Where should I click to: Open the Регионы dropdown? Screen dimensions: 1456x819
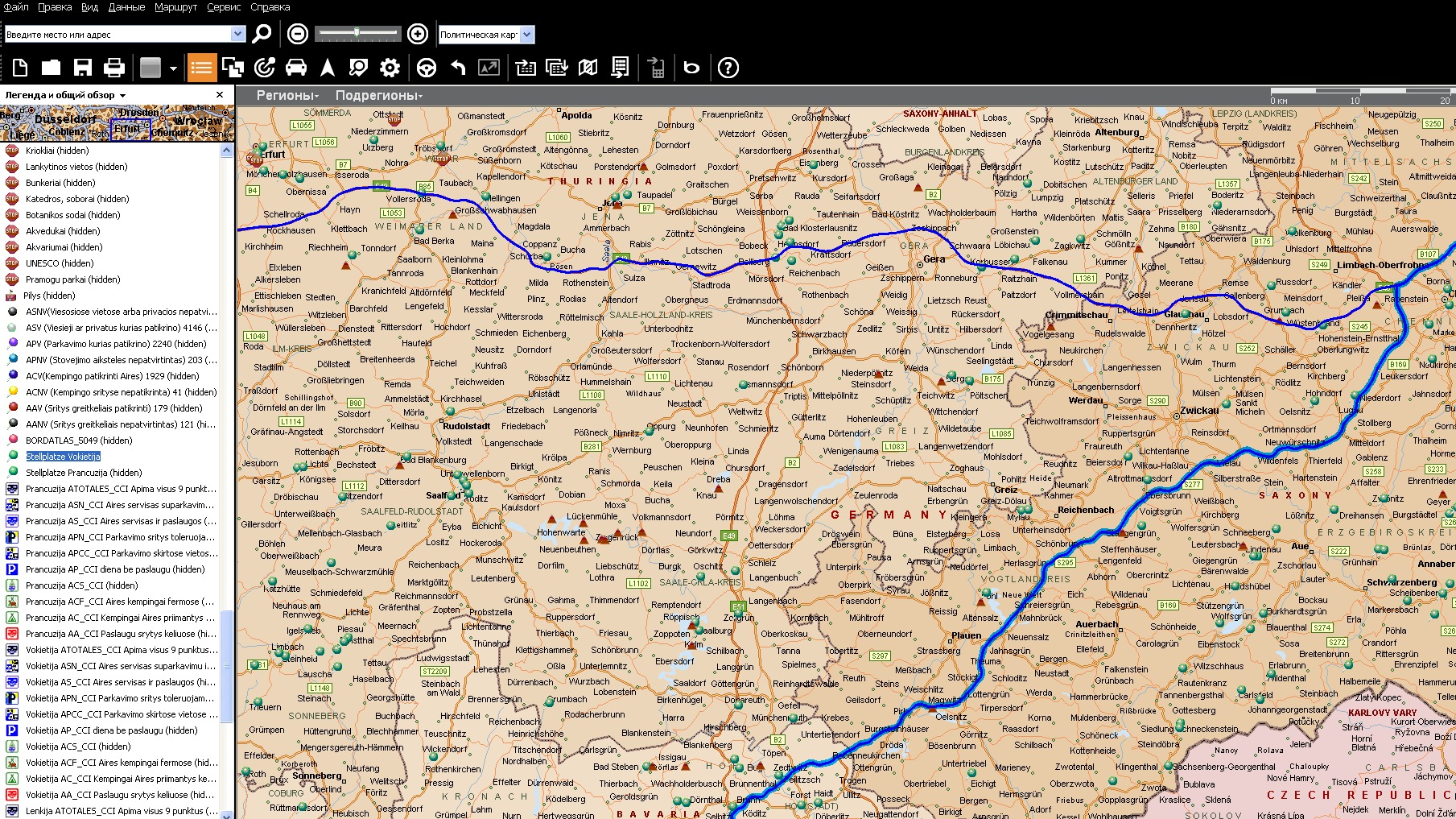pos(287,95)
